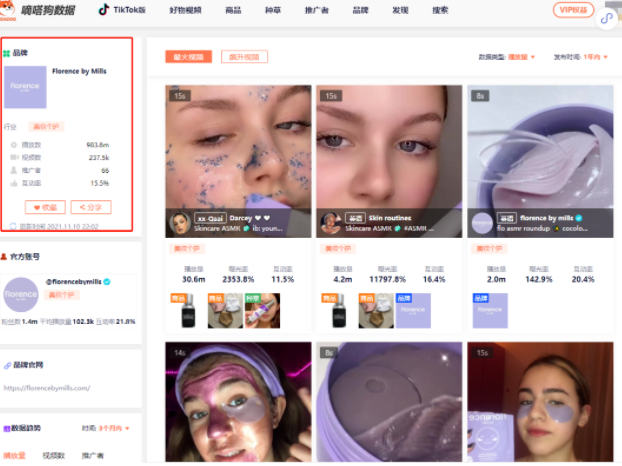Click the florence avatar on the third video
Viewport: 622px width, 466px height.
(x=482, y=223)
